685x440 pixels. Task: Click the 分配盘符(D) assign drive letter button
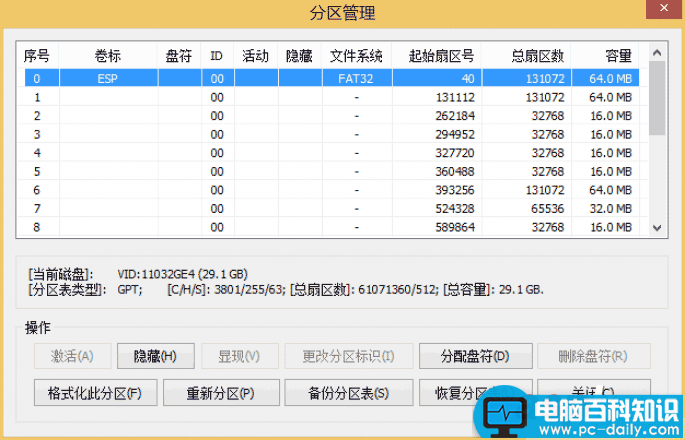[475, 356]
